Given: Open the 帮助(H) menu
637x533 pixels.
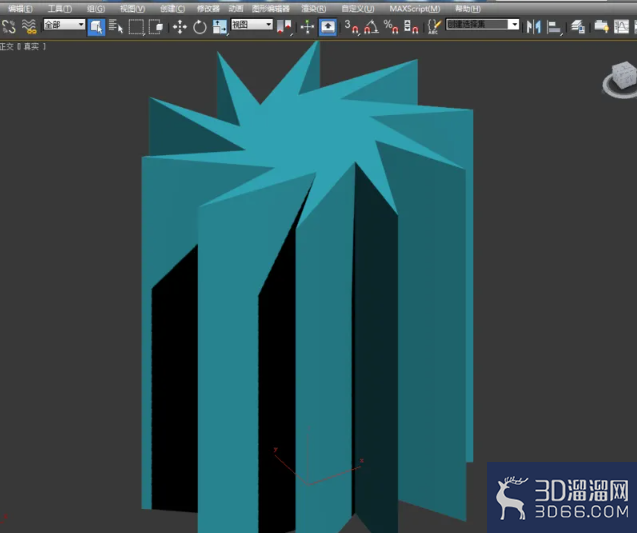Looking at the screenshot, I should tap(468, 9).
